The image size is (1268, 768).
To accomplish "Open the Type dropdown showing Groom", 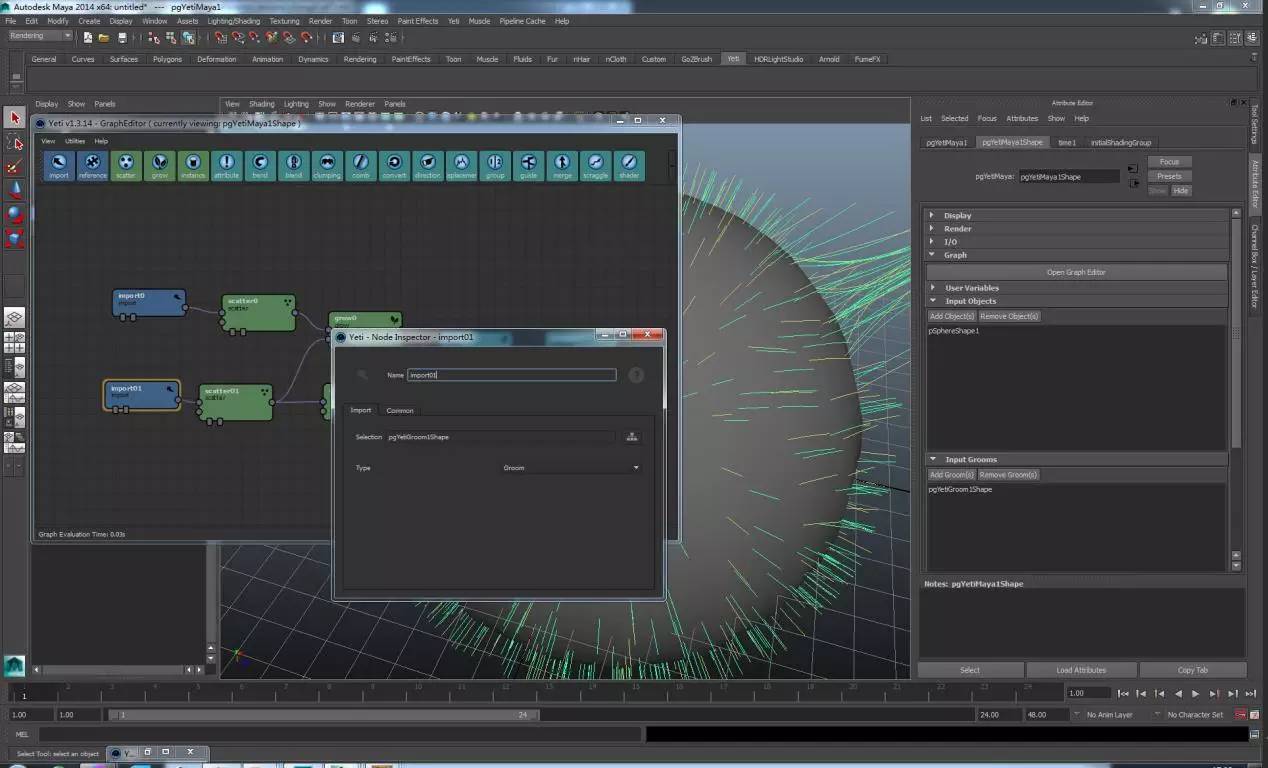I will [x=570, y=468].
